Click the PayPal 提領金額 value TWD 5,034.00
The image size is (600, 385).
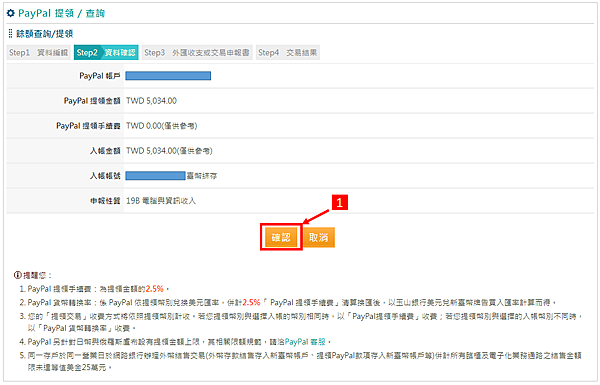[152, 101]
